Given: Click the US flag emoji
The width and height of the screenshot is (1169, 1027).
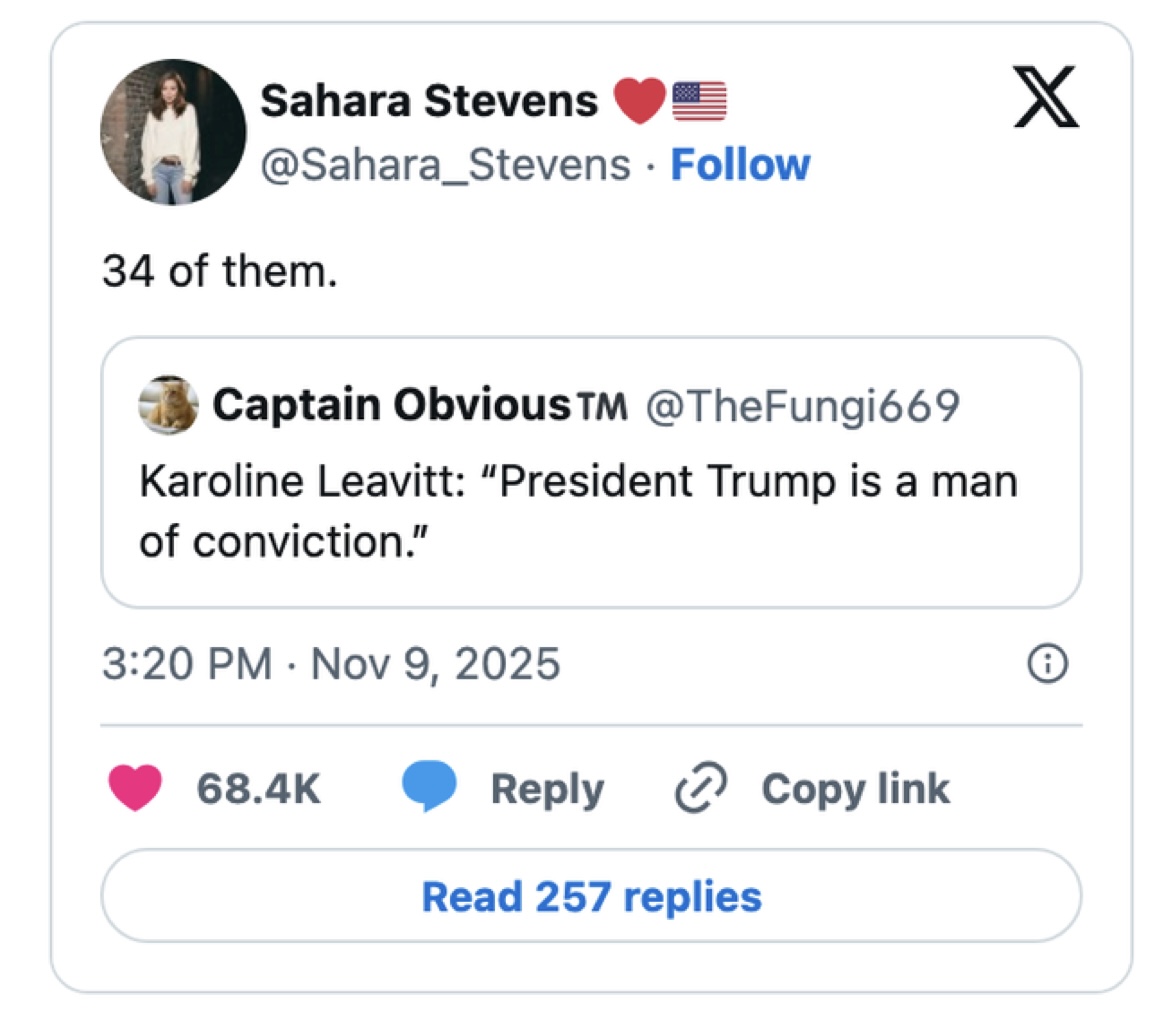Looking at the screenshot, I should (699, 101).
